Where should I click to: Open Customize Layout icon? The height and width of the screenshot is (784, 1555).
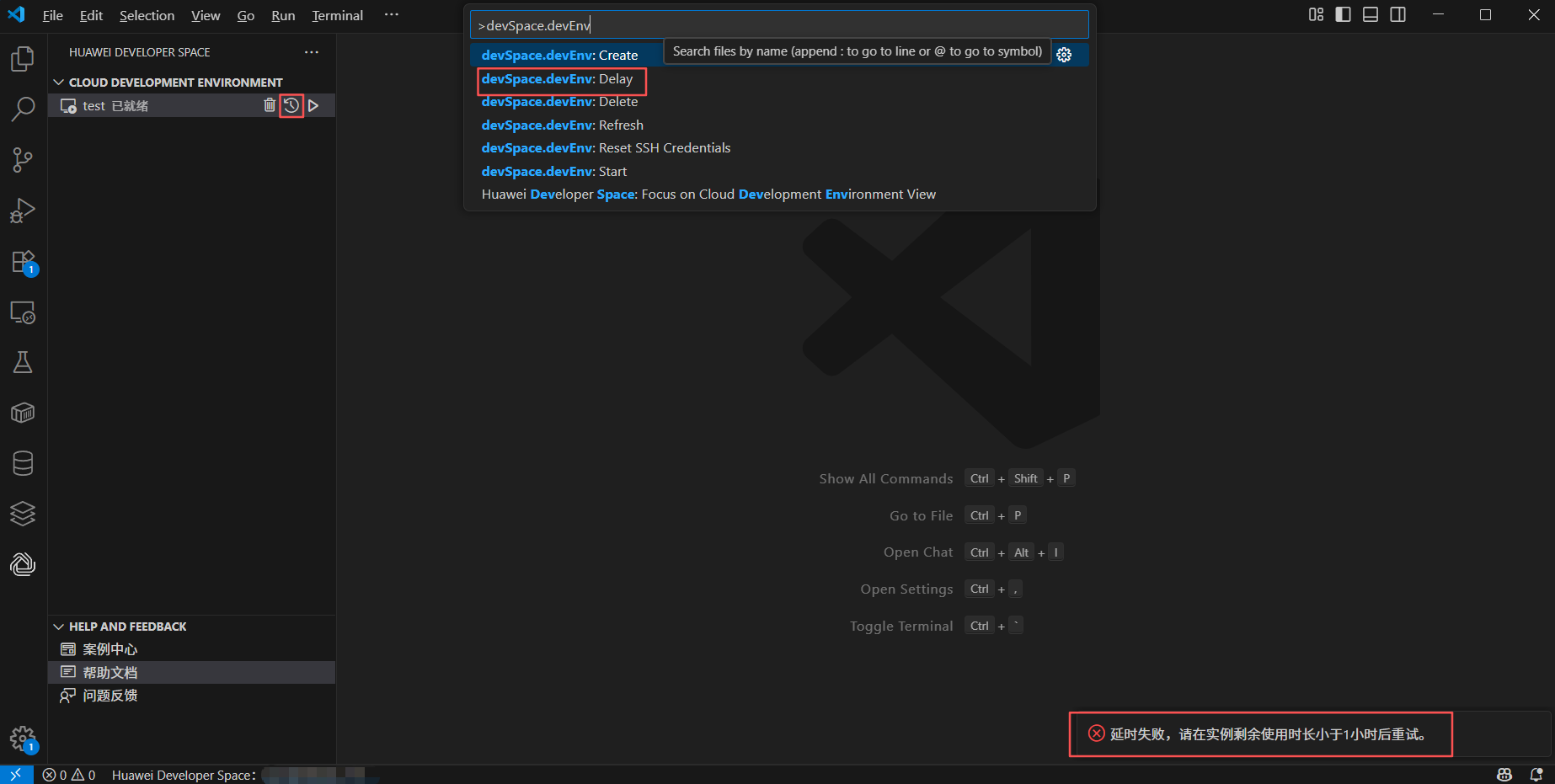click(x=1316, y=14)
